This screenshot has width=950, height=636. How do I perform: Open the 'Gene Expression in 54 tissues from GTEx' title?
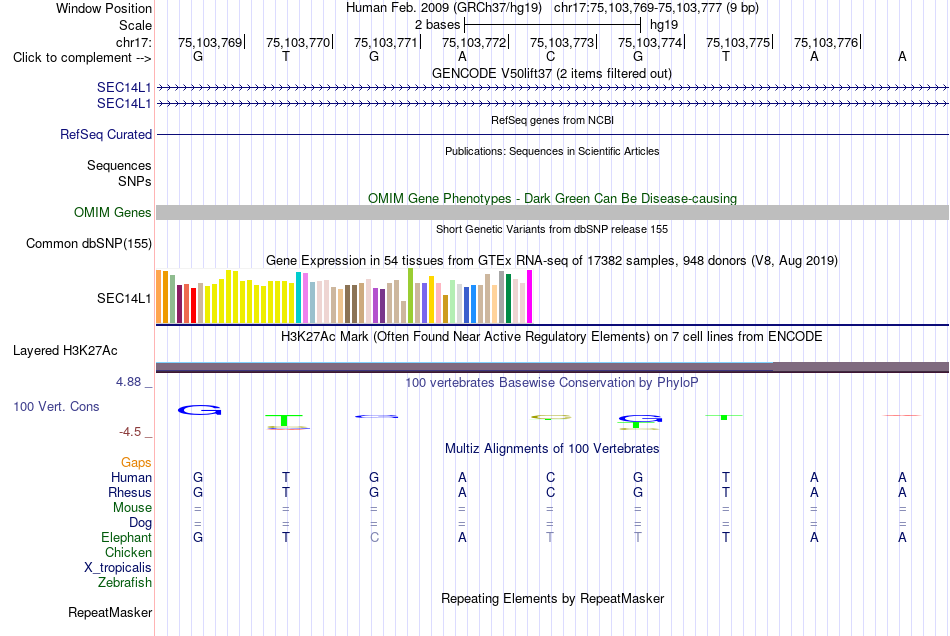(x=552, y=260)
